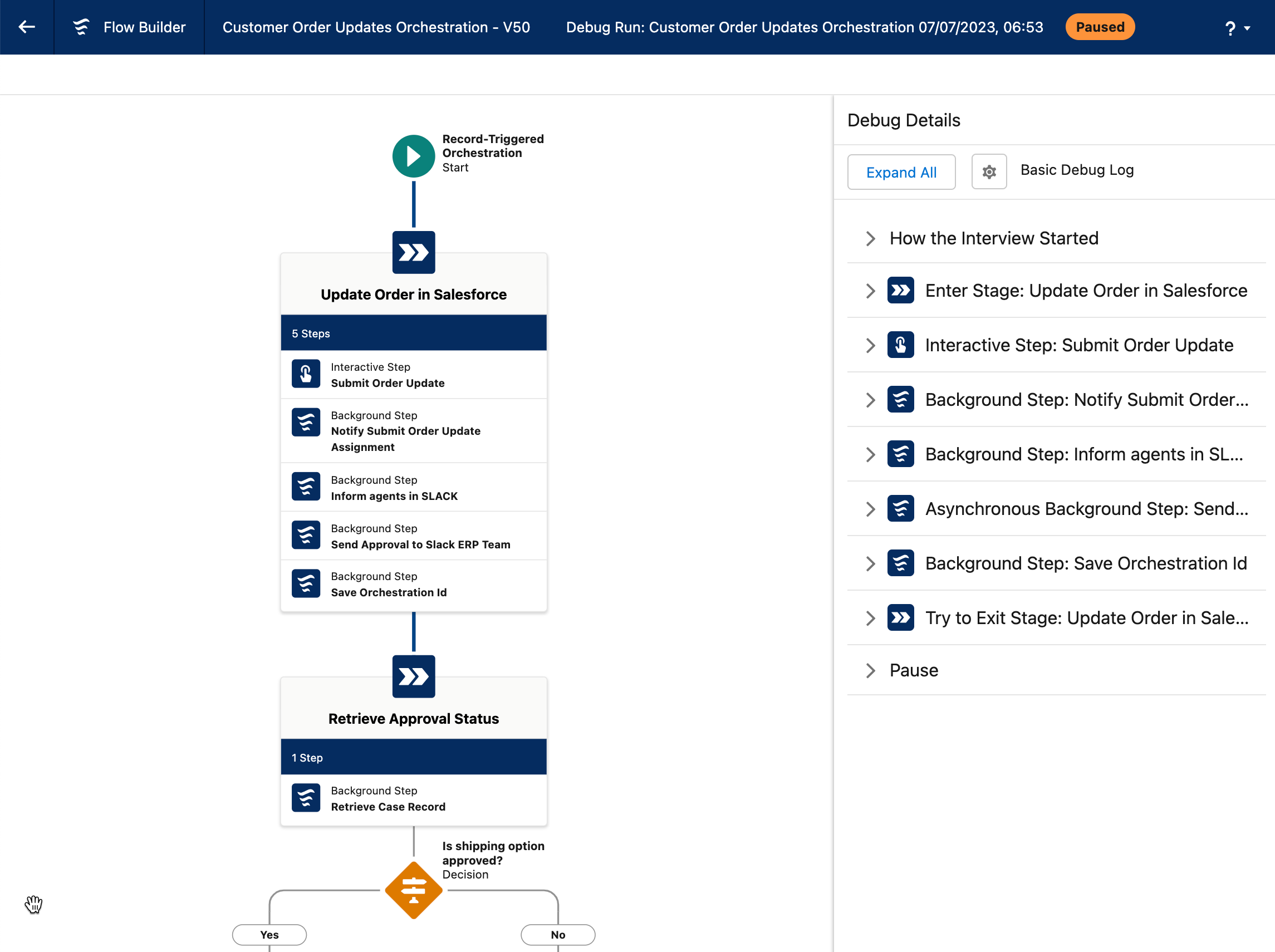Click the shipping option Decision diamond
1275x952 pixels.
[x=413, y=890]
